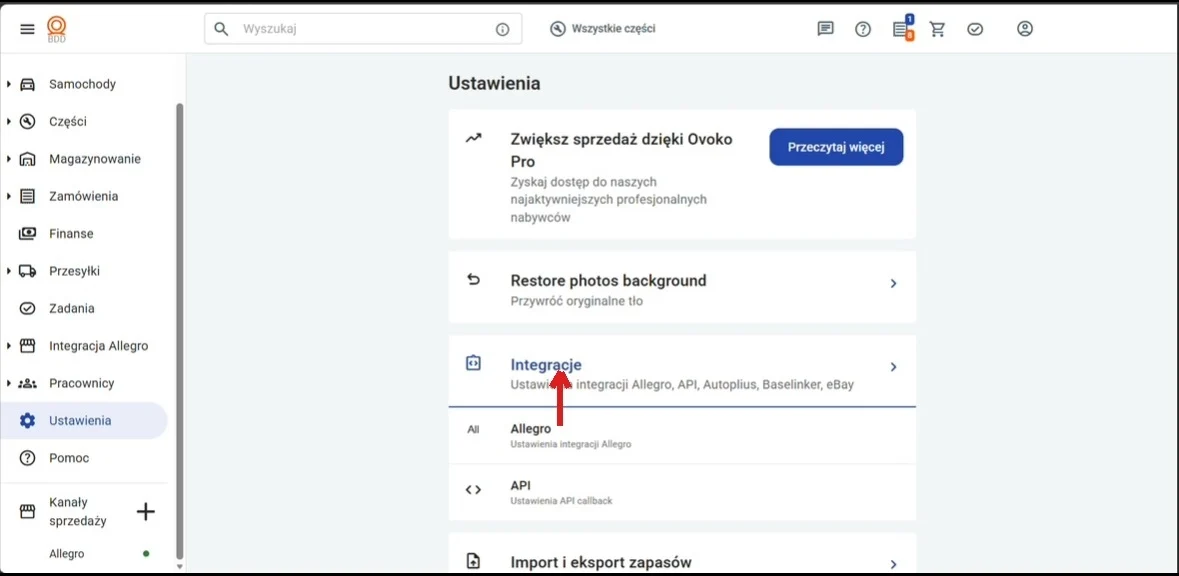The width and height of the screenshot is (1179, 576).
Task: Open Zadania in the sidebar
Action: (71, 308)
